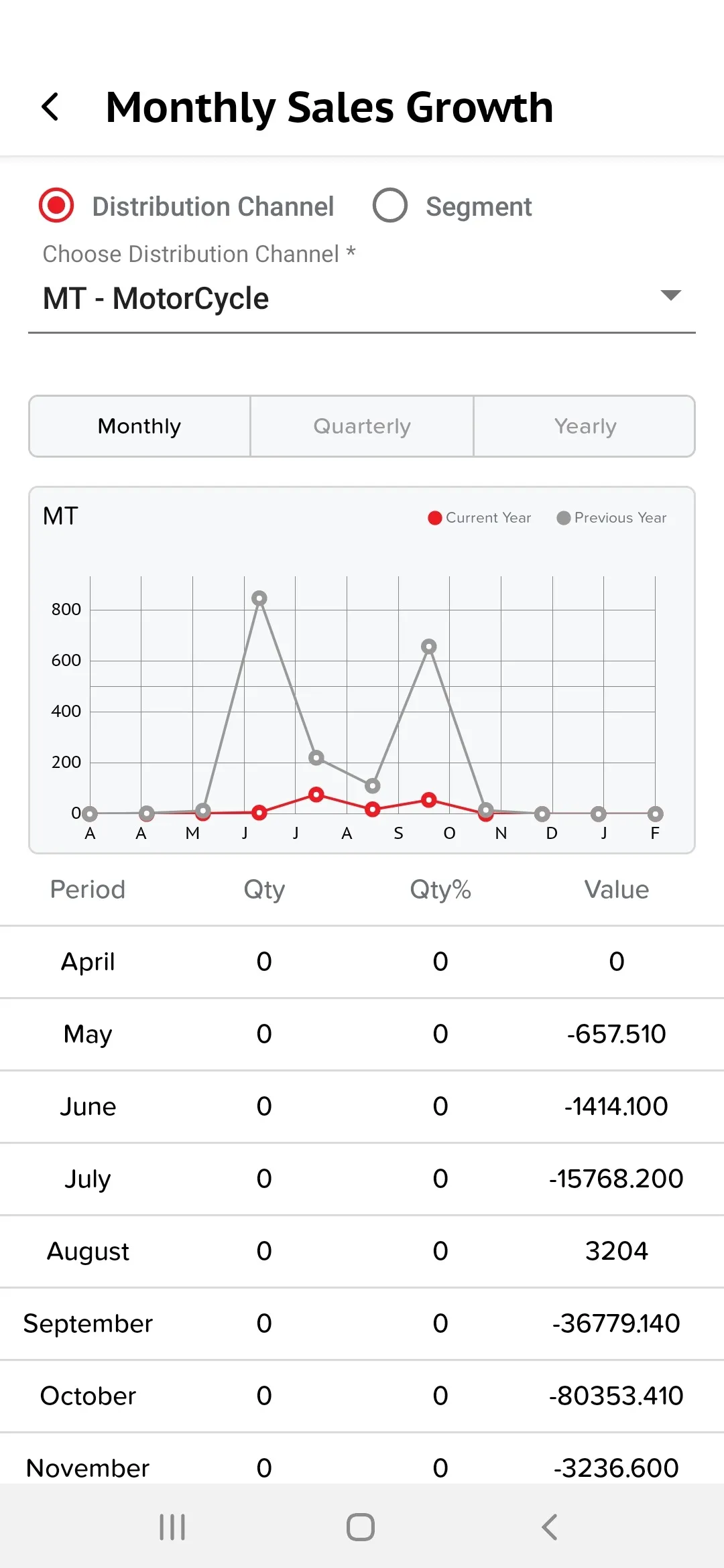Tap the second gray peak data point near 650

[429, 647]
